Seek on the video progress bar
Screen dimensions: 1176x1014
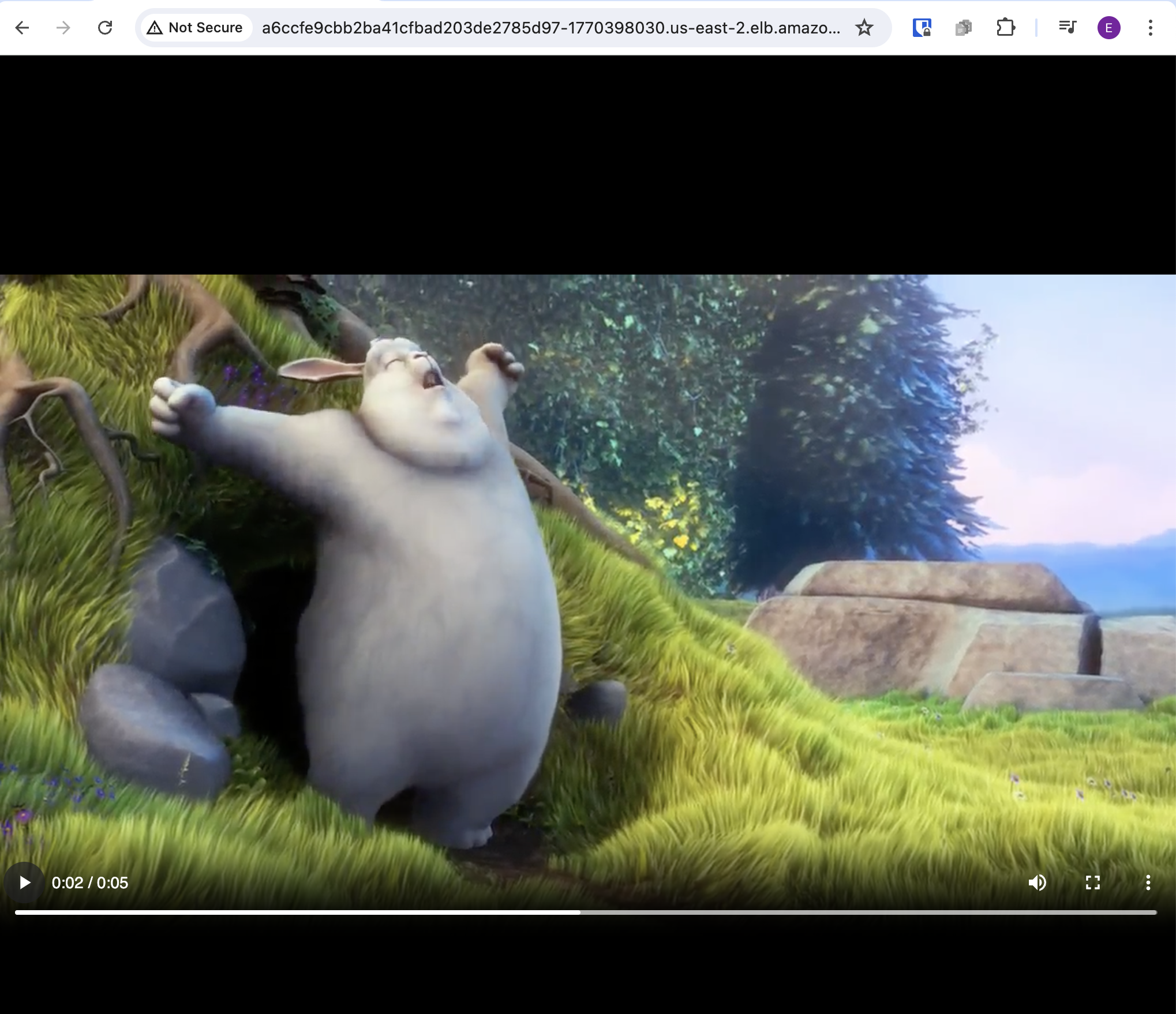click(586, 912)
